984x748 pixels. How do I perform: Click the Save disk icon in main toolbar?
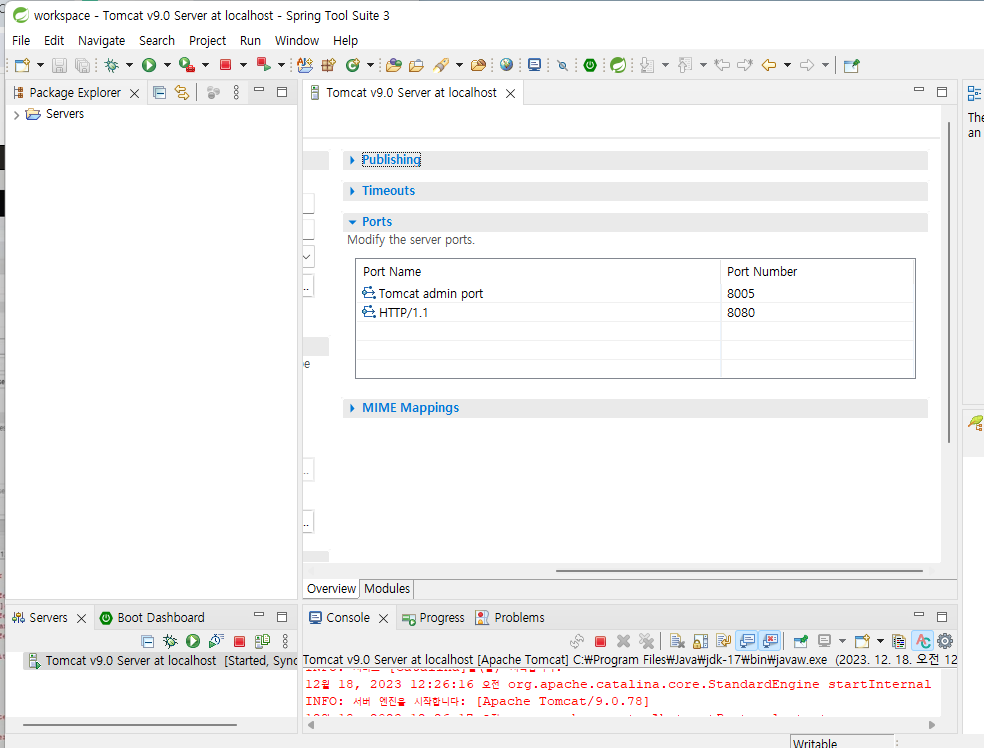[x=59, y=65]
